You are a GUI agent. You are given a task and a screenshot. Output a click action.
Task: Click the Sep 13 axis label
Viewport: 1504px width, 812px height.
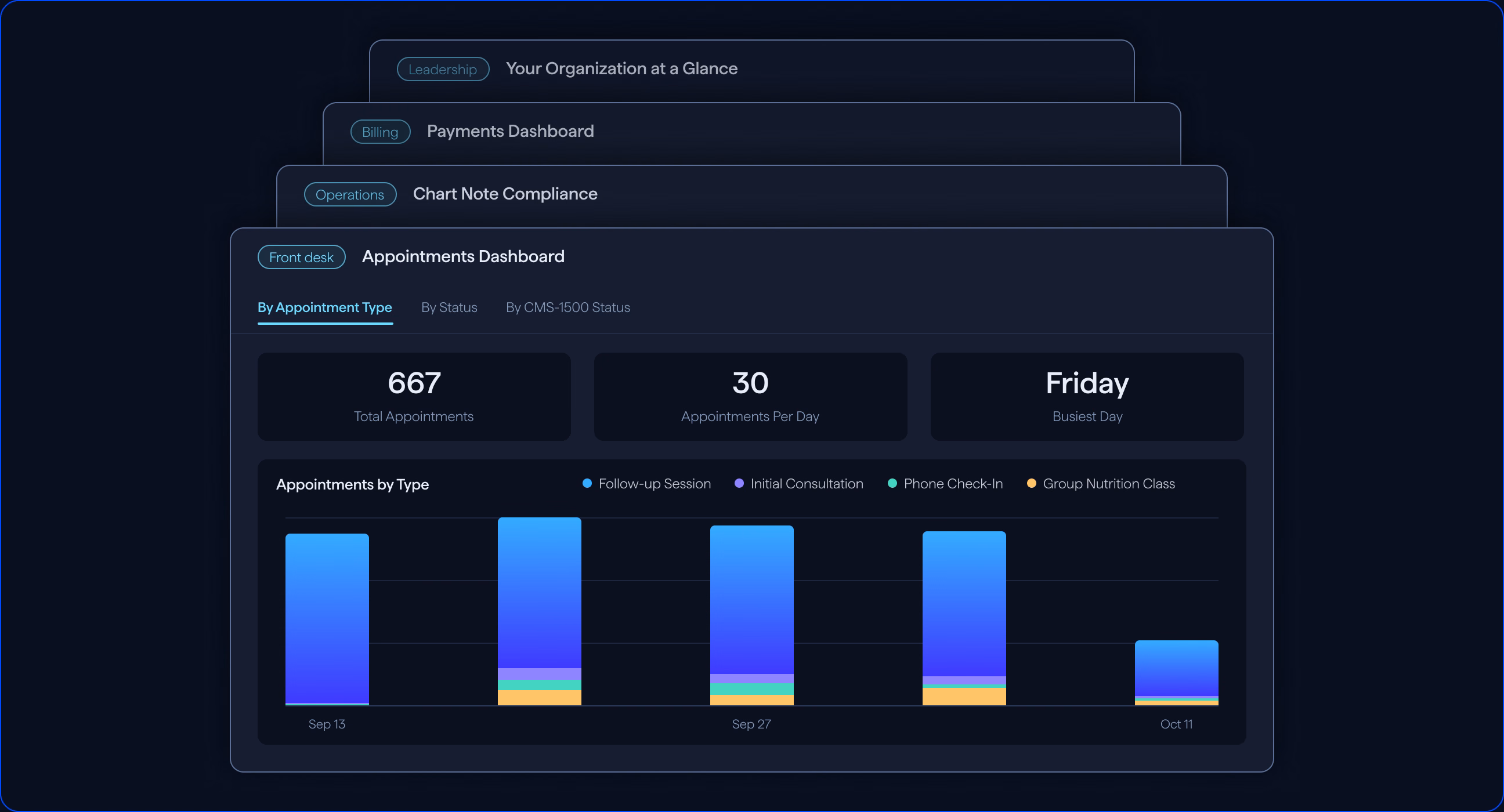click(327, 724)
